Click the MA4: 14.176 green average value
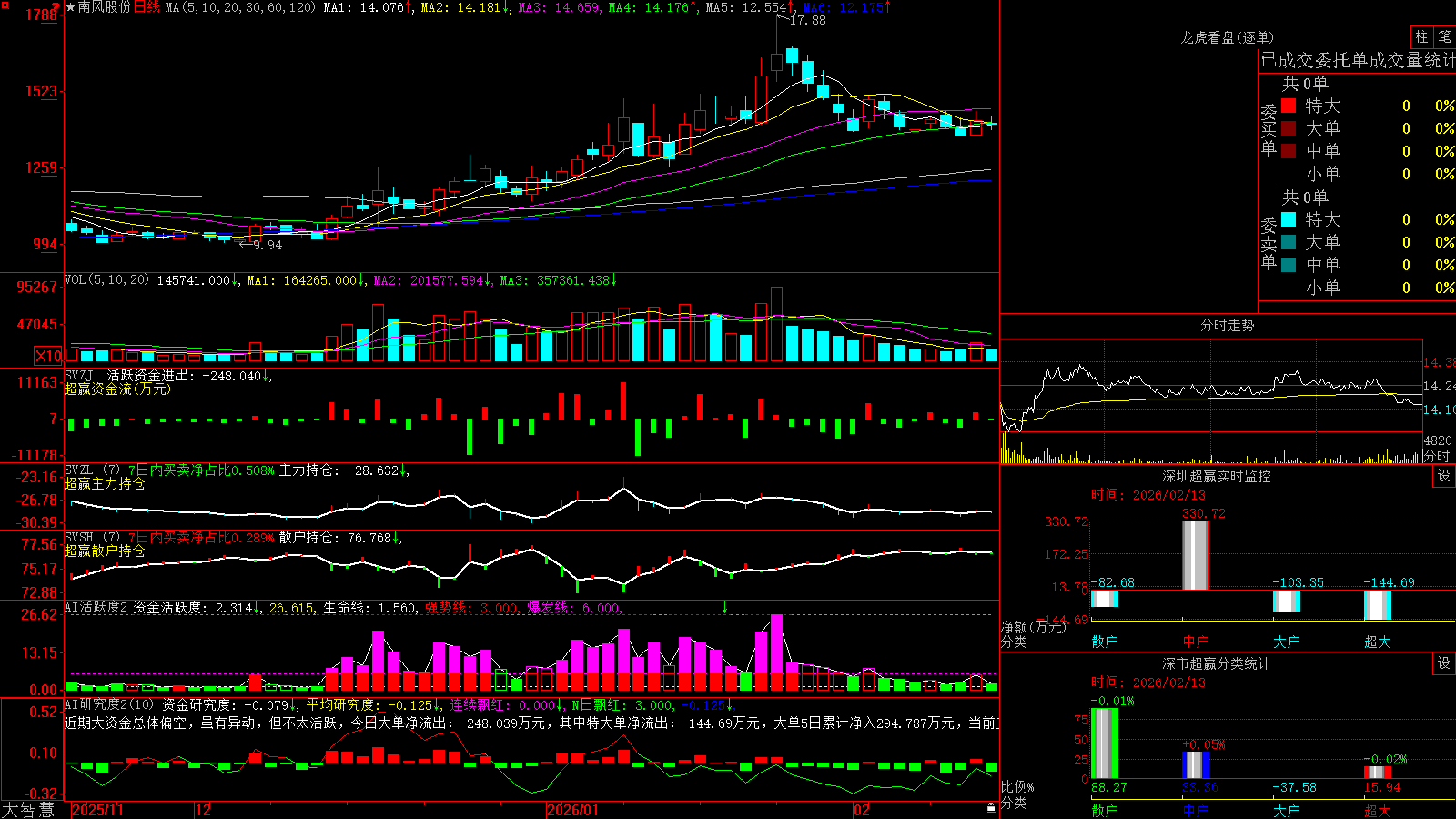 [x=652, y=7]
